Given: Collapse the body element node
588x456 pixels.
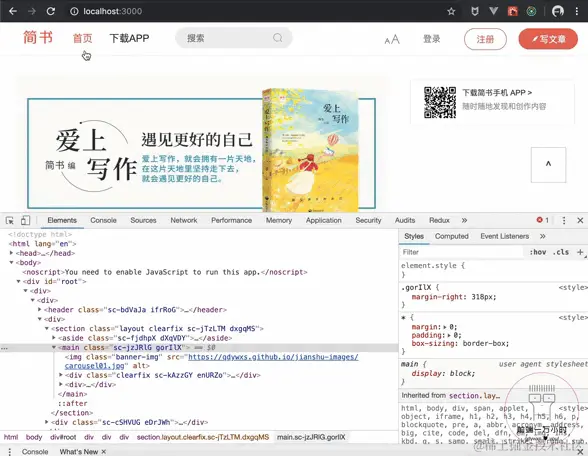Looking at the screenshot, I should [12, 262].
